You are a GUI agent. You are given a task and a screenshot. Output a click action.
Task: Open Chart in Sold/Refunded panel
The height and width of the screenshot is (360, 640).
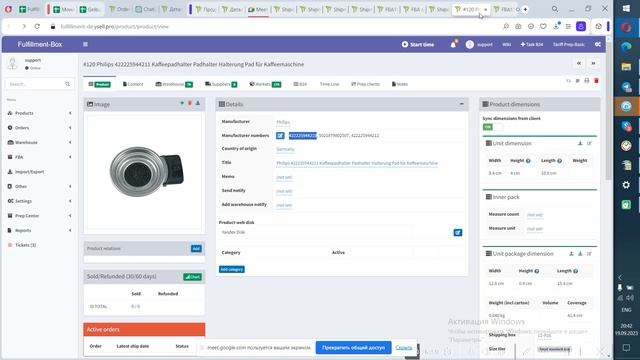[x=192, y=277]
